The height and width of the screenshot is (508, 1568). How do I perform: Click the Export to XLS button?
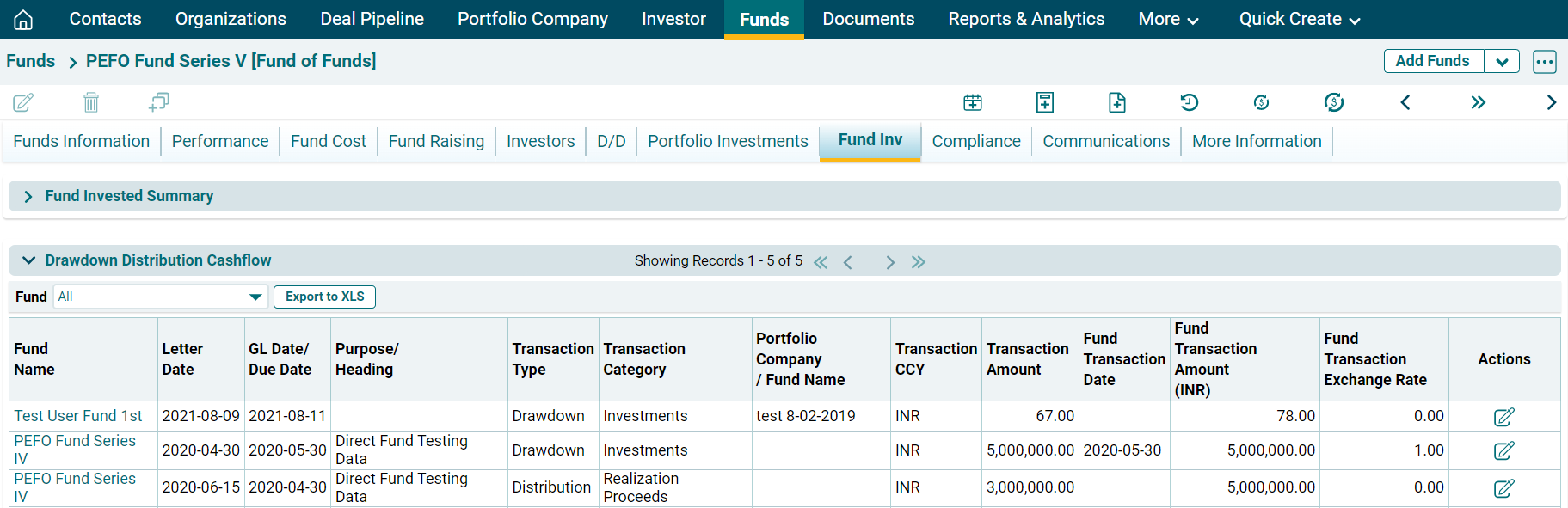tap(324, 297)
